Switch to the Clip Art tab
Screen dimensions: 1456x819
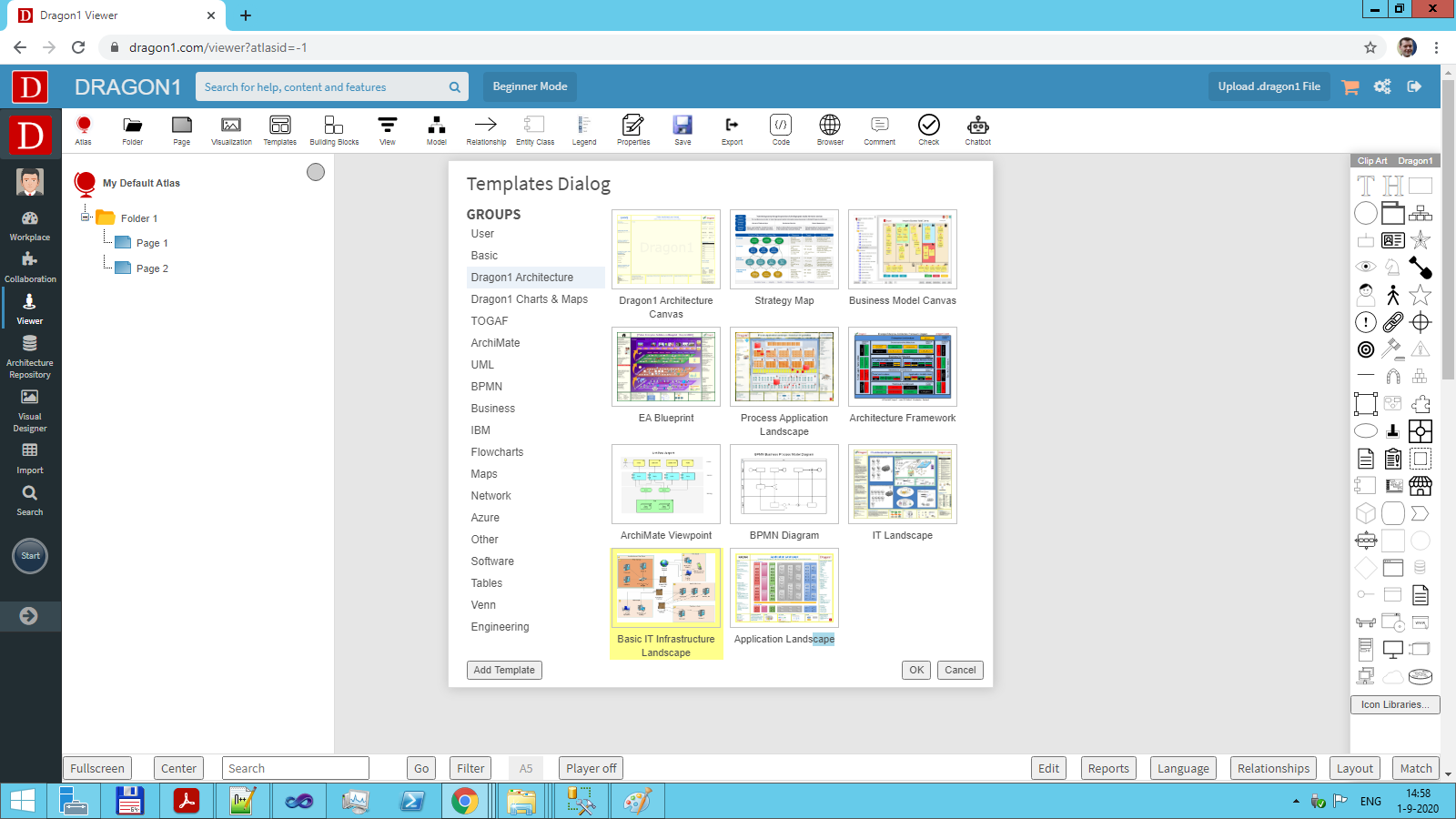click(1372, 161)
